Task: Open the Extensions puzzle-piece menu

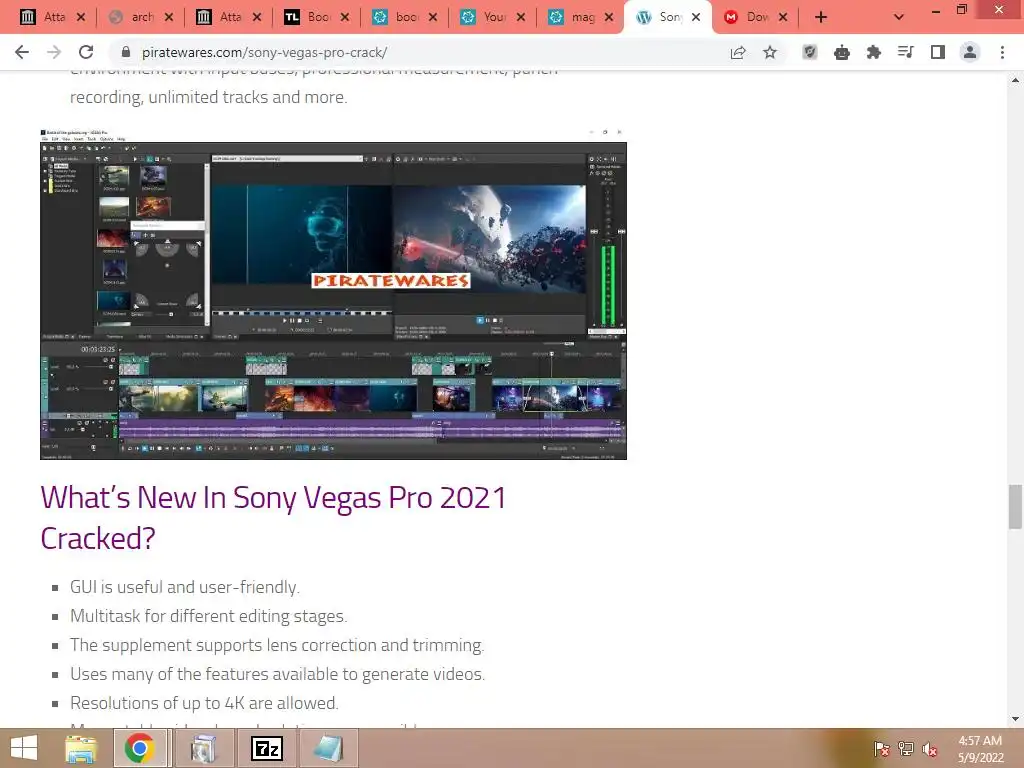Action: pos(874,52)
